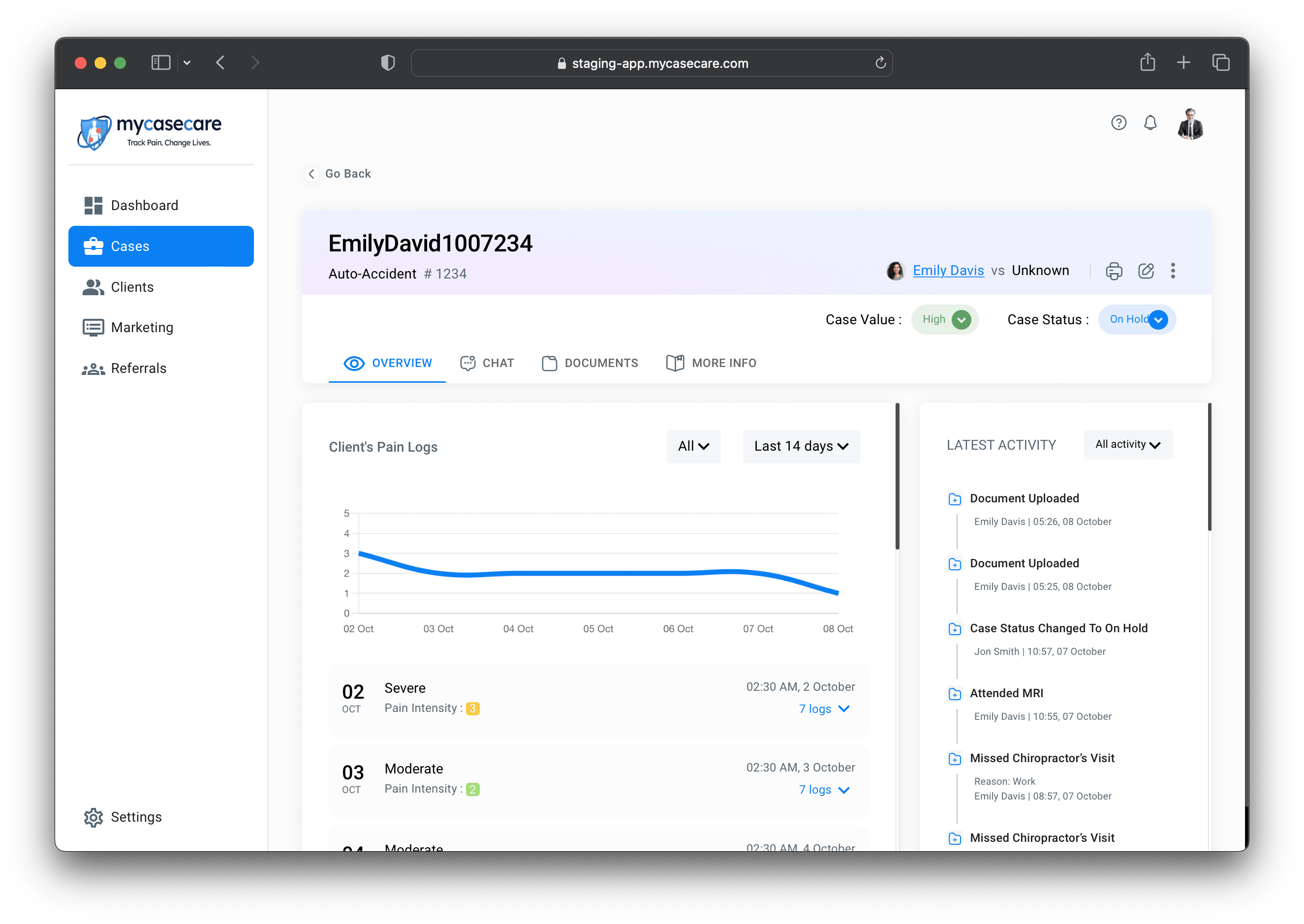Open the All activity filter dropdown

pyautogui.click(x=1128, y=444)
